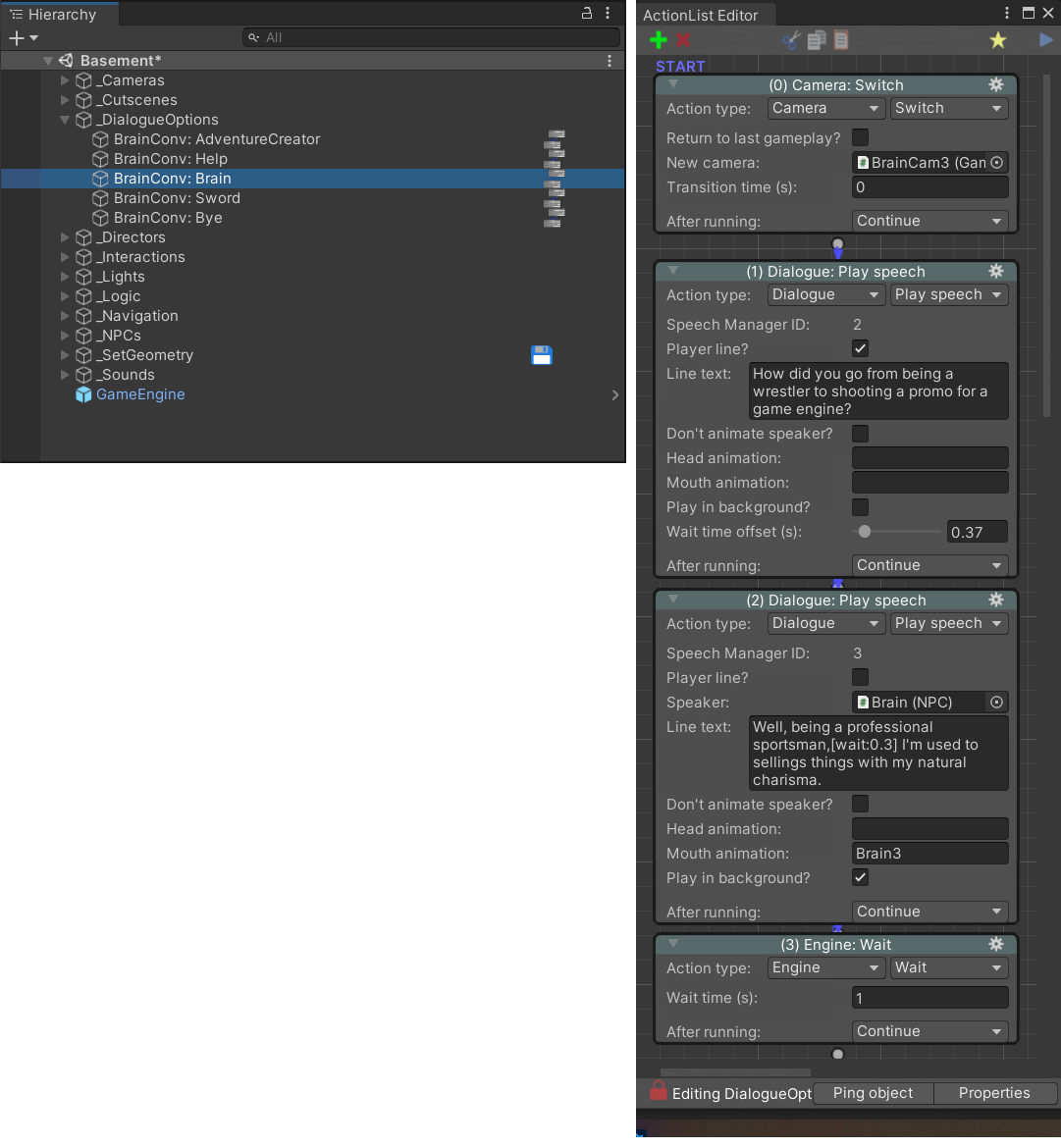The image size is (1061, 1148).
Task: Toggle Return to last gameplay checkbox
Action: [861, 137]
